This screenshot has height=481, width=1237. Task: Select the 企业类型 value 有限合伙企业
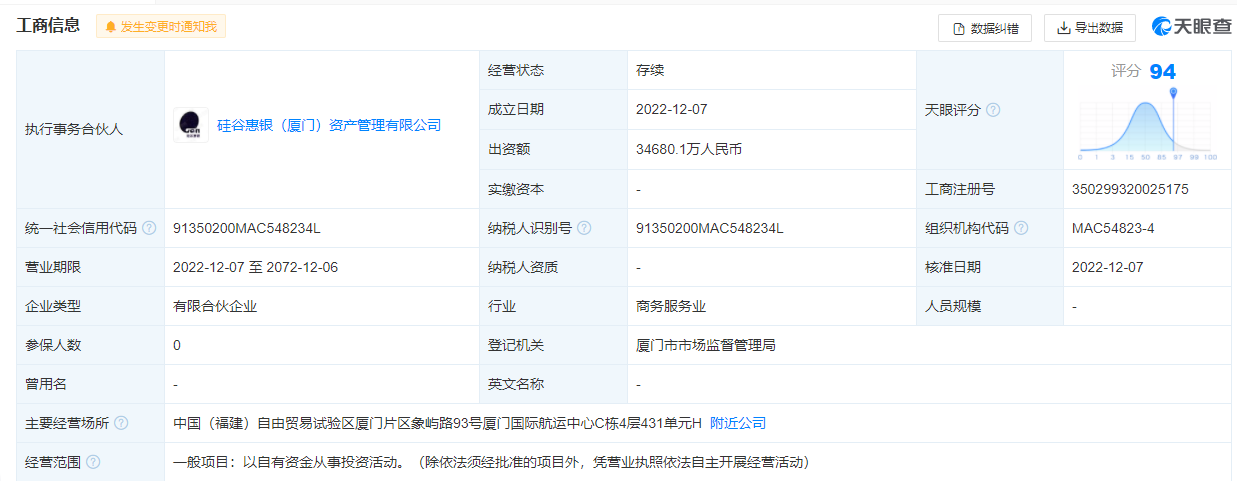tap(215, 306)
